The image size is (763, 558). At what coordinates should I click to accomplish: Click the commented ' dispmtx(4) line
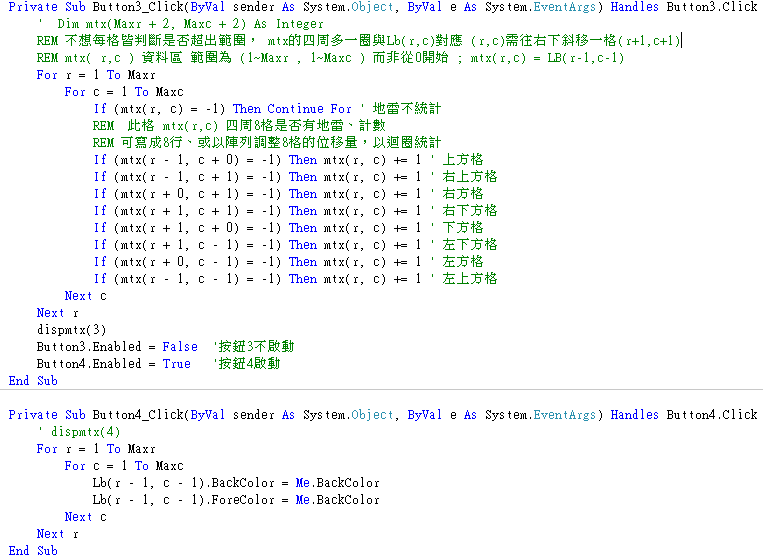79,432
